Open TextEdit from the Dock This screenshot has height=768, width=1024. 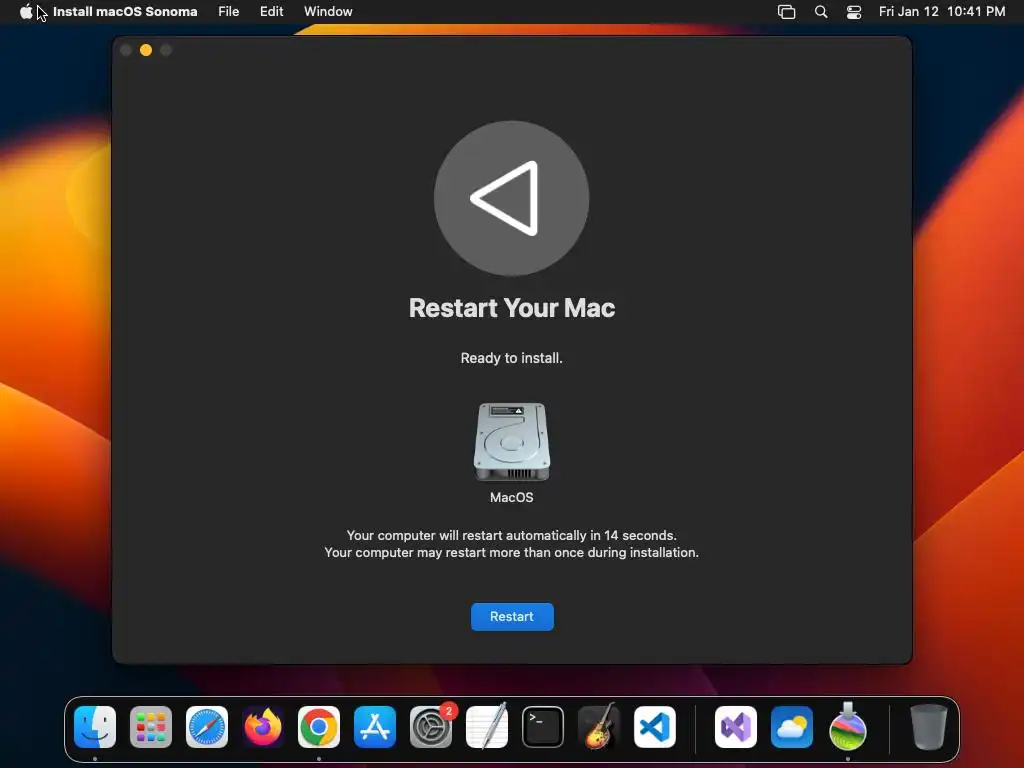pyautogui.click(x=487, y=727)
